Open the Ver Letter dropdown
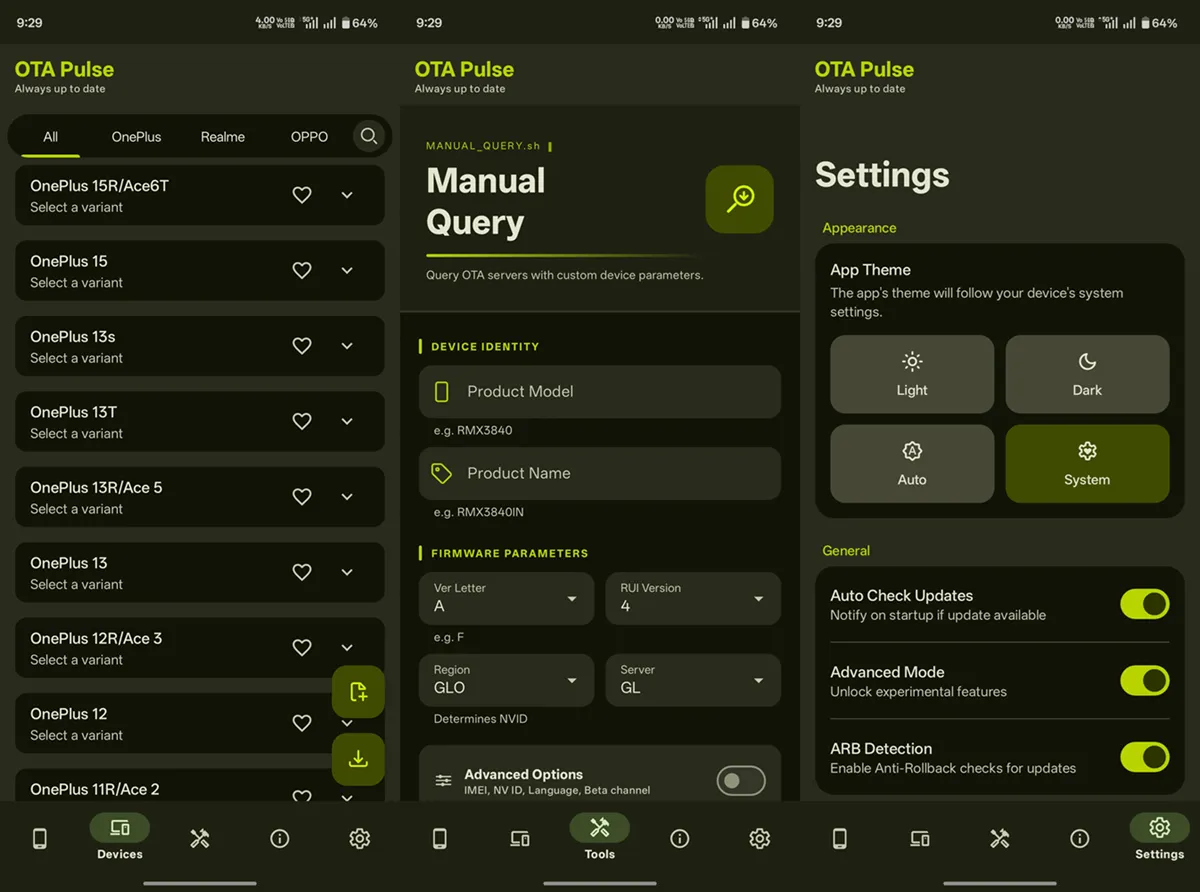Screen dimensions: 1200x892 [507, 598]
